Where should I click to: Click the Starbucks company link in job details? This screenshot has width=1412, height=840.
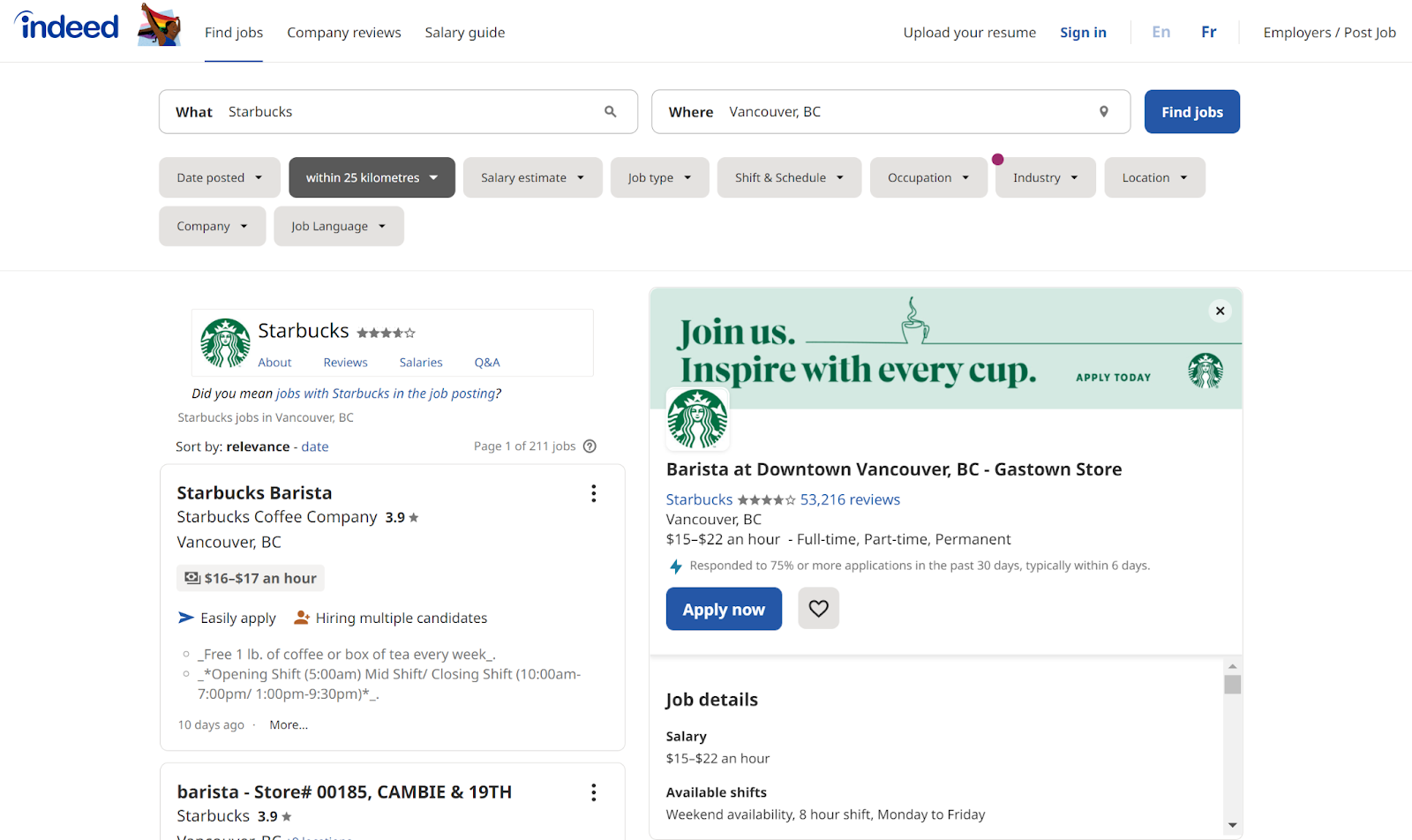(699, 499)
